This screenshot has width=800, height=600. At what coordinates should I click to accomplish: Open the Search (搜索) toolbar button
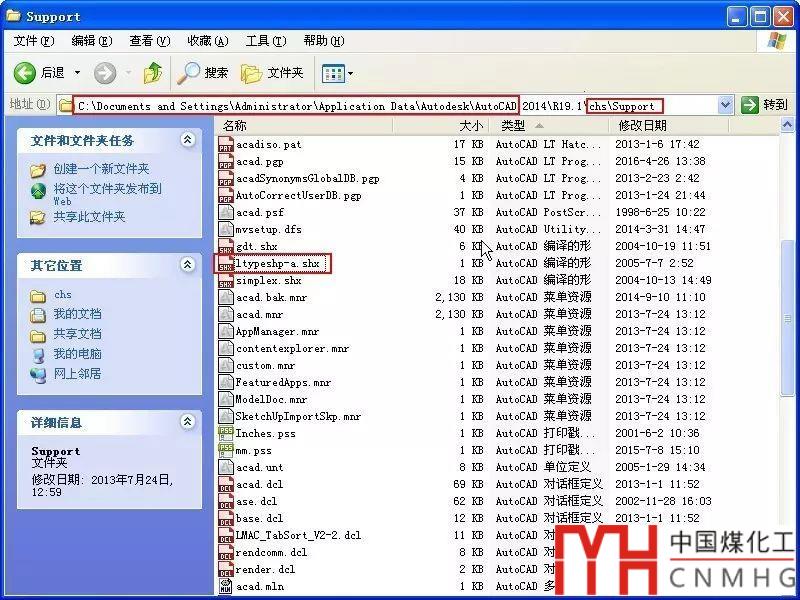tap(203, 73)
